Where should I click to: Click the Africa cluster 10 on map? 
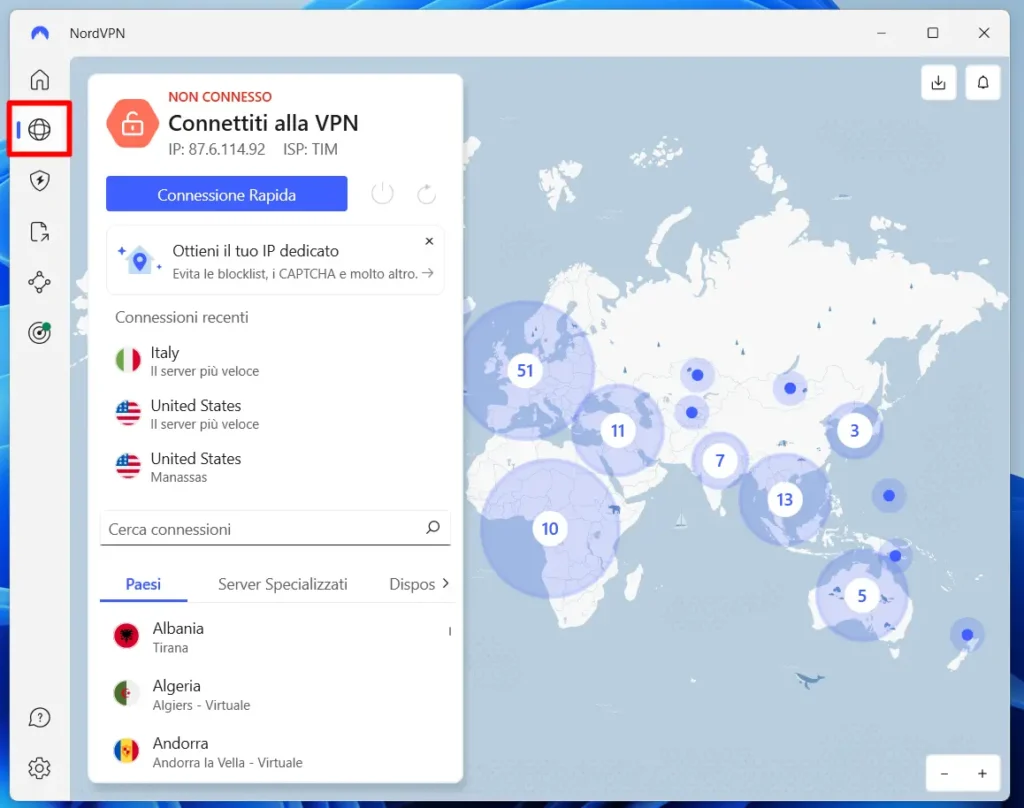pyautogui.click(x=550, y=528)
